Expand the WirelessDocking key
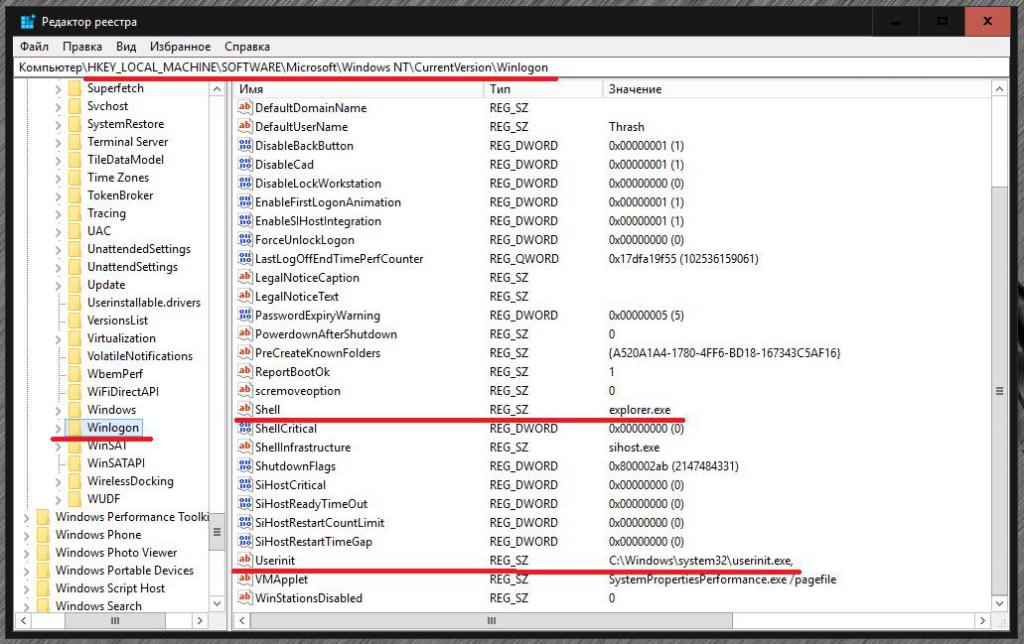This screenshot has height=644, width=1024. 58,482
